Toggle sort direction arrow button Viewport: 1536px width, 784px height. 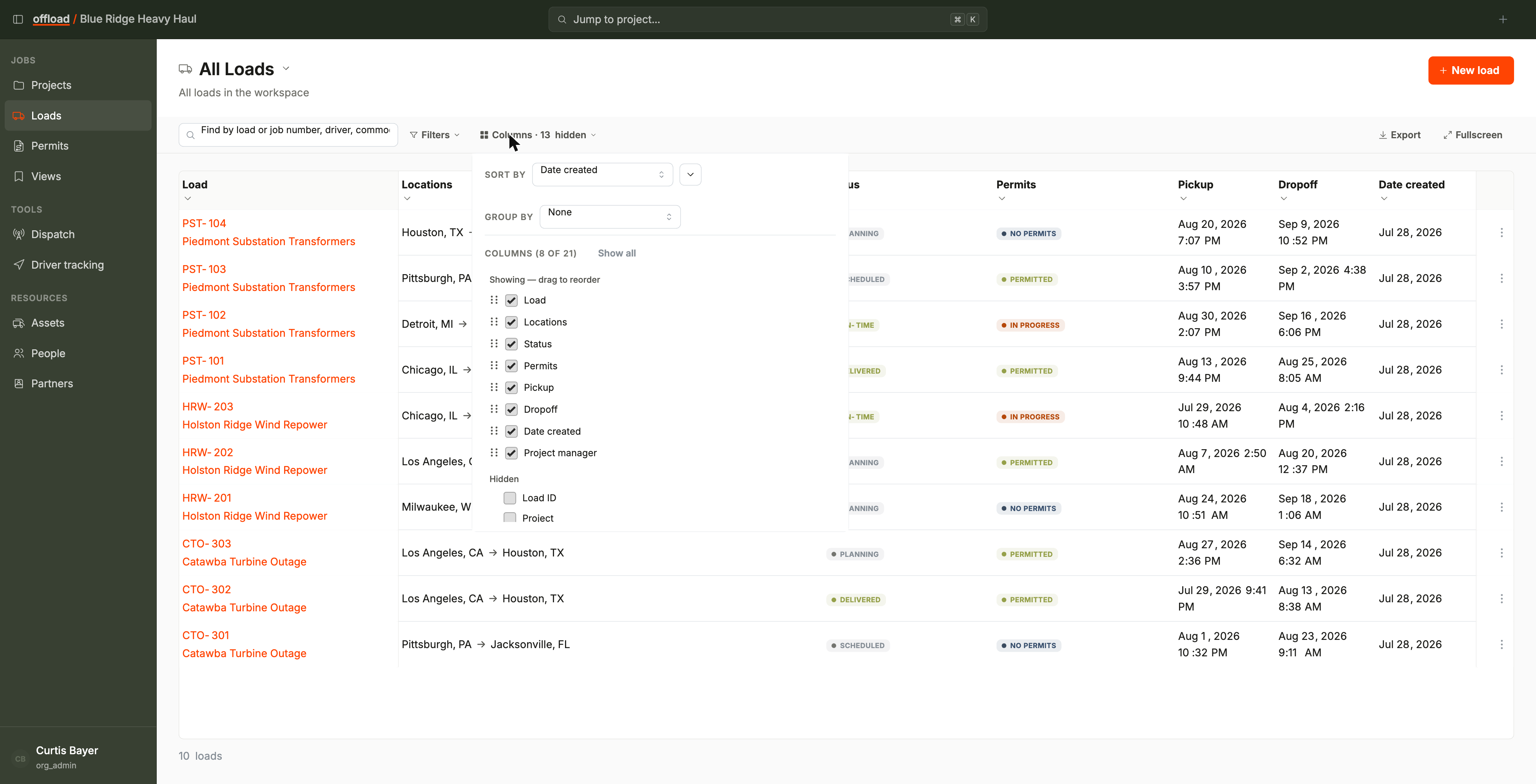[x=690, y=175]
